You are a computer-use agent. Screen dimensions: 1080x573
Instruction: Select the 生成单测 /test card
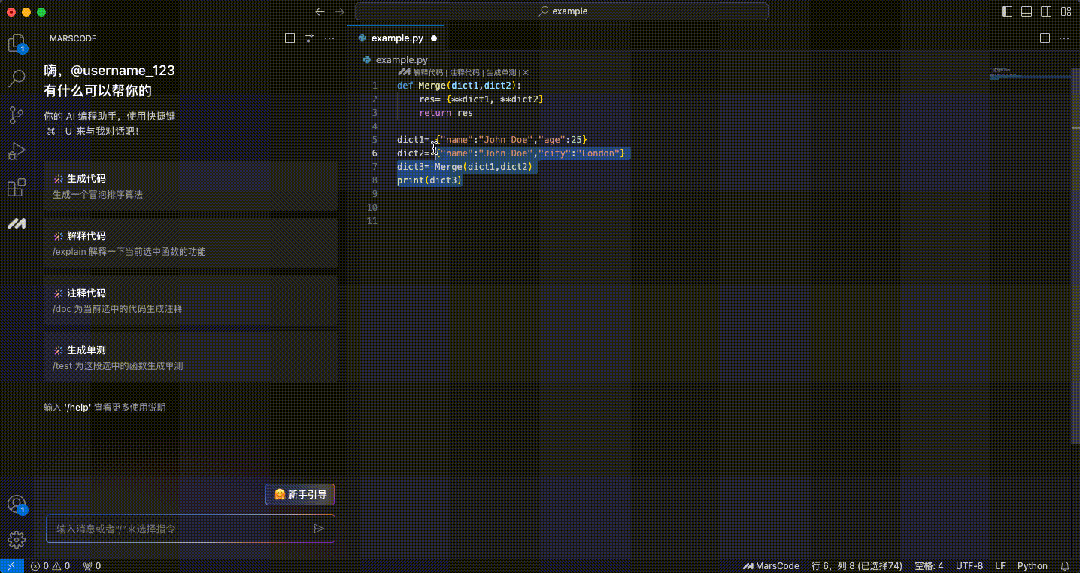tap(191, 357)
